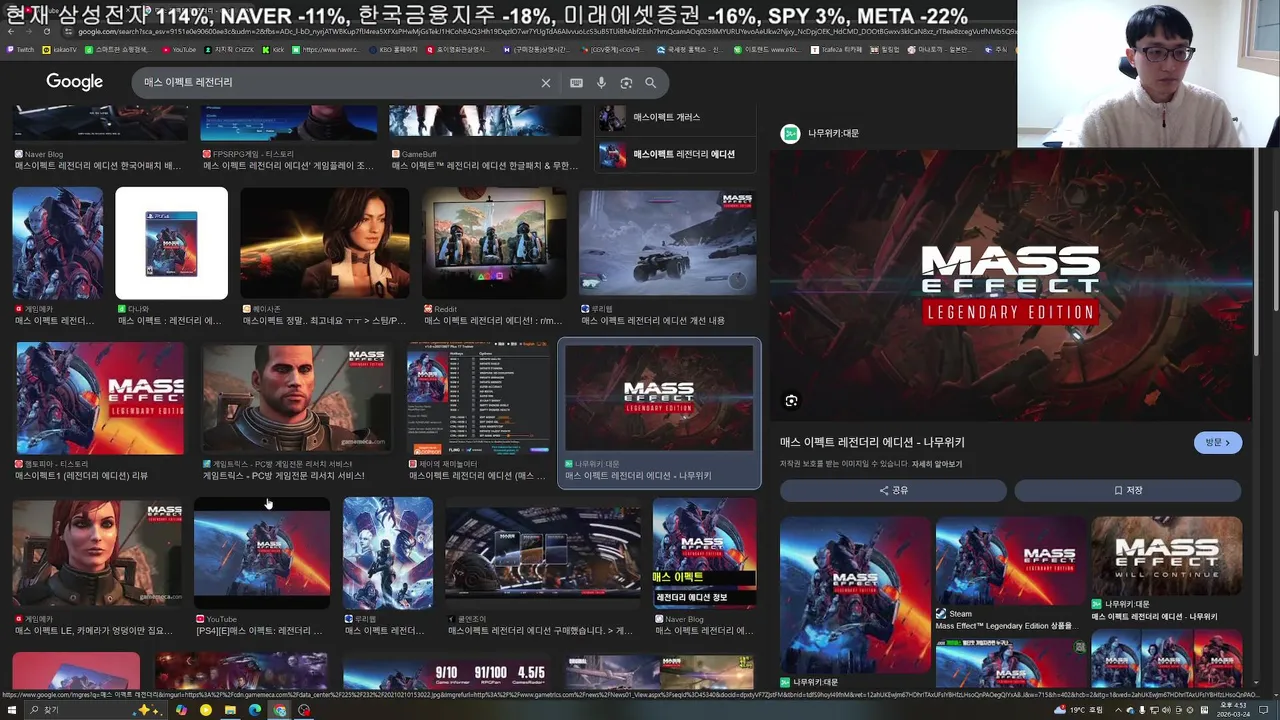Open File Explorer from the taskbar
This screenshot has height=720, width=1280.
[x=230, y=710]
